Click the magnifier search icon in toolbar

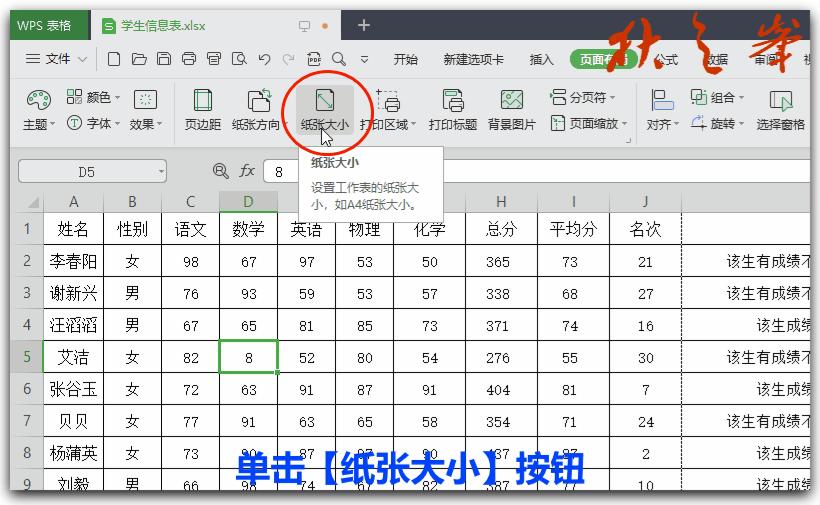pos(339,59)
